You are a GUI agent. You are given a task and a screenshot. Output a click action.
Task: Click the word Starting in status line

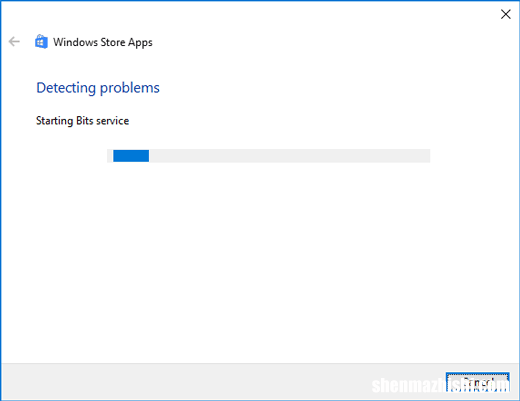[x=55, y=121]
